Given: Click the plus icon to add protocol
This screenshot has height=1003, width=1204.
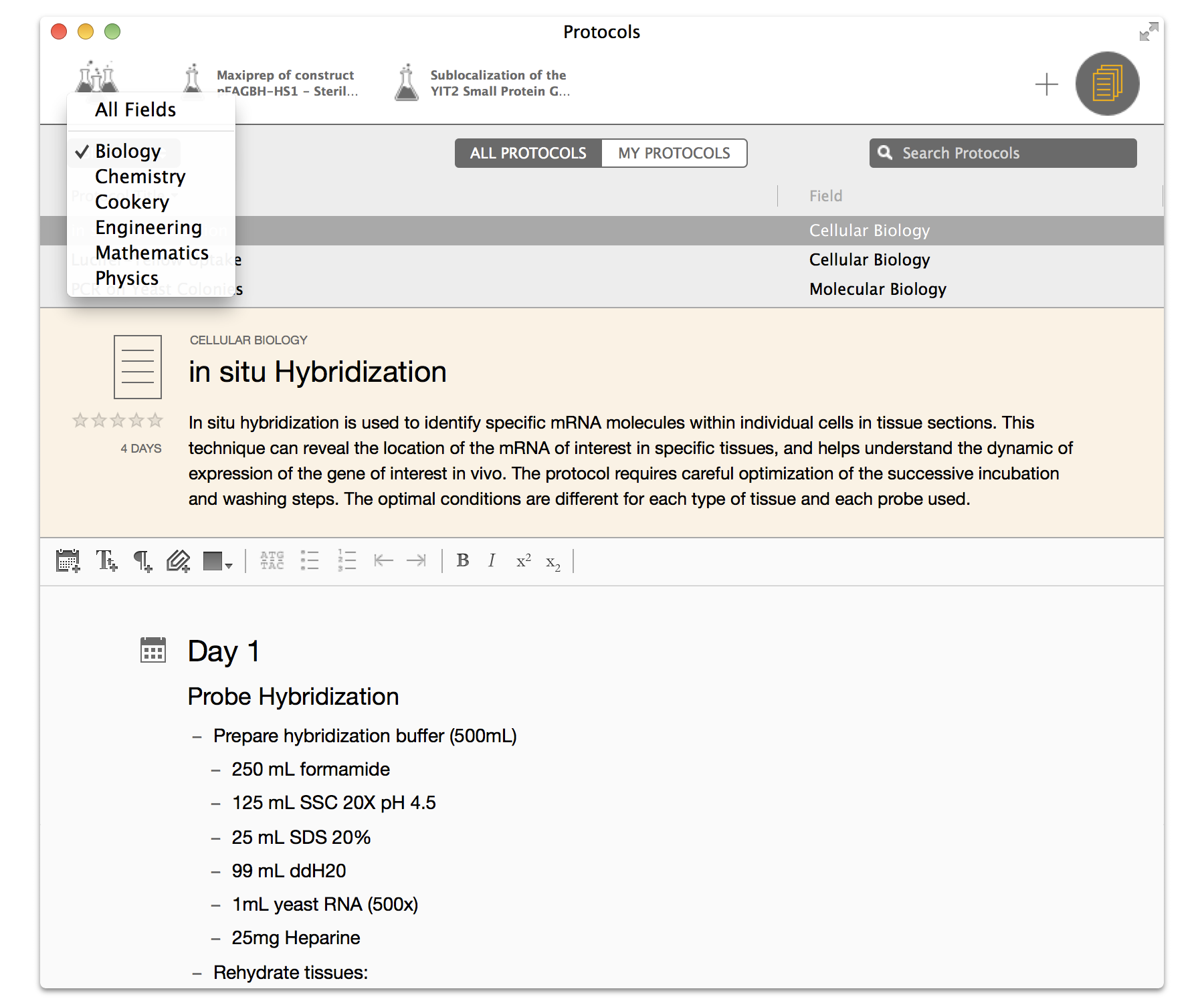Looking at the screenshot, I should coord(1046,84).
